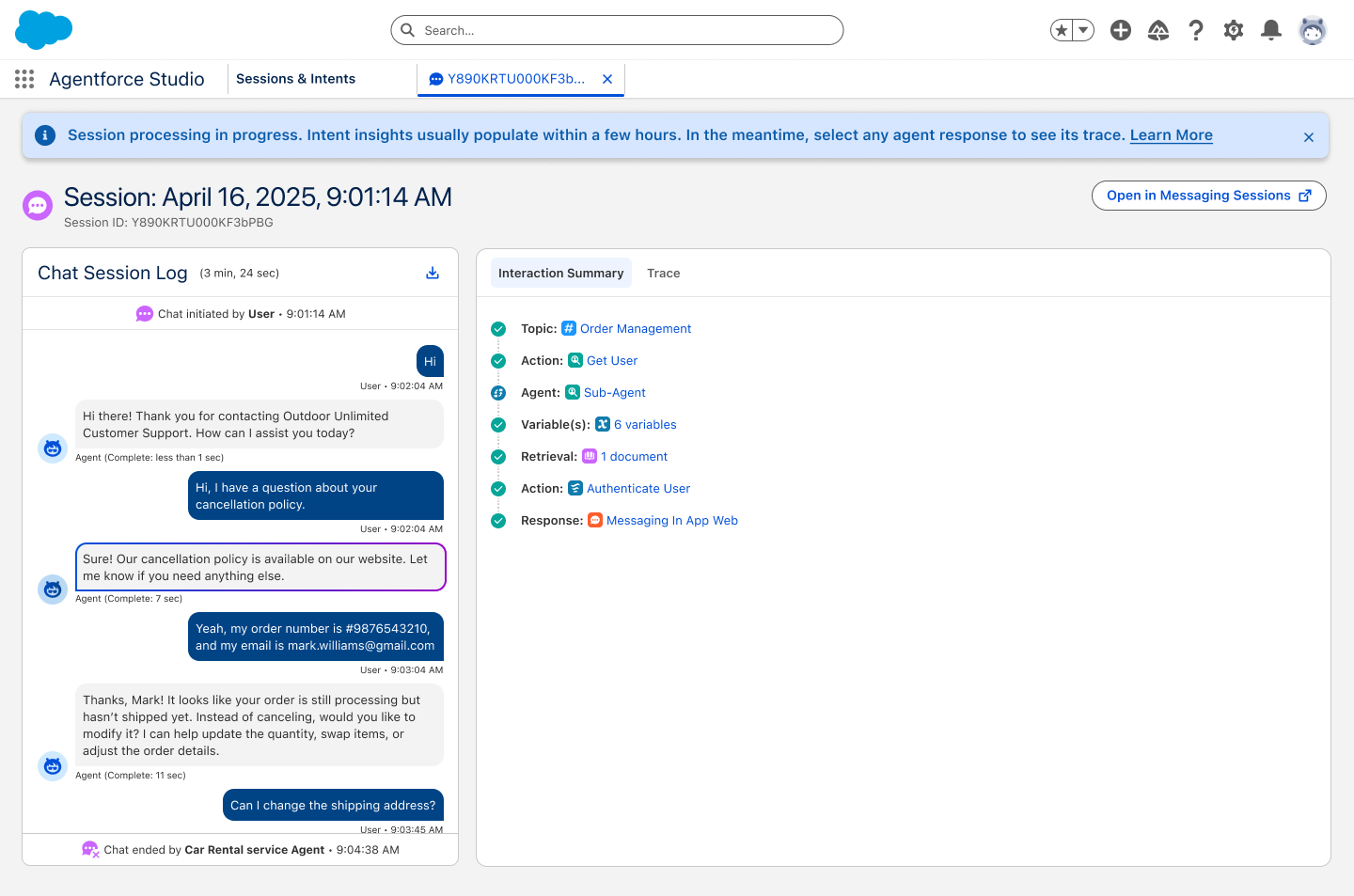This screenshot has width=1354, height=896.
Task: Click the chat initiated icon in the log header
Action: point(145,314)
